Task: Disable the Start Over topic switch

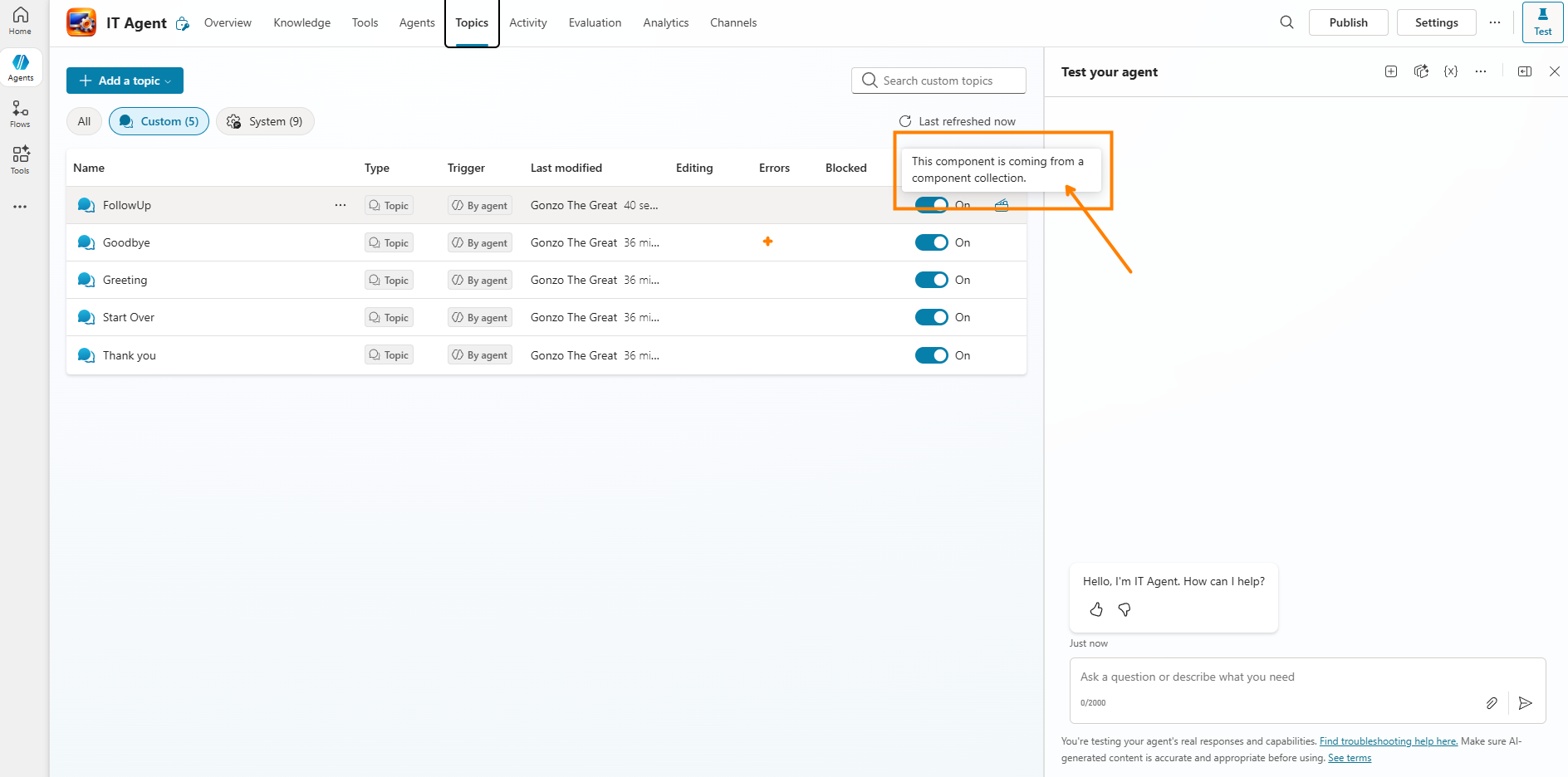Action: point(931,317)
